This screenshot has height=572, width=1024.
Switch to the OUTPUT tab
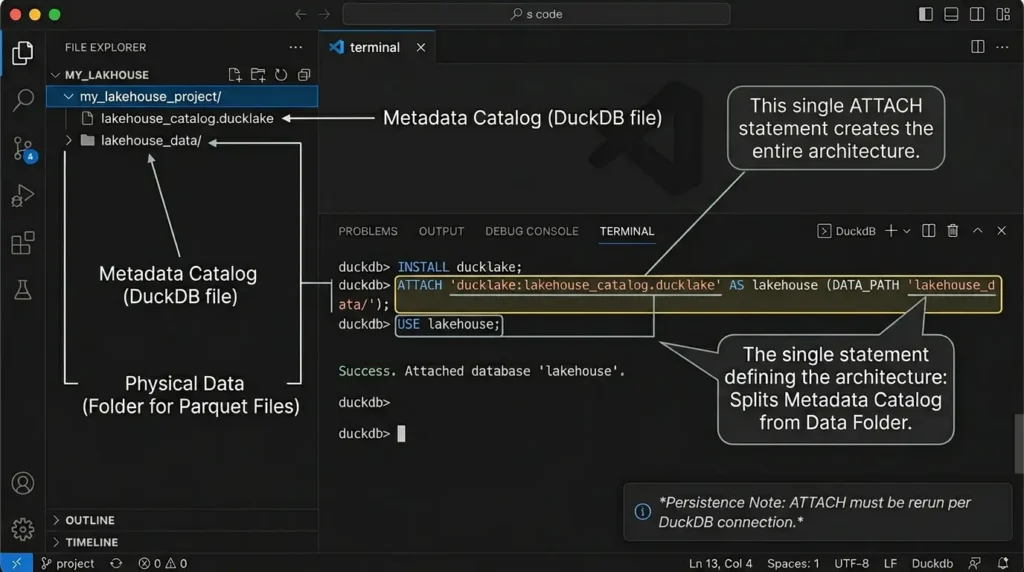click(x=441, y=231)
